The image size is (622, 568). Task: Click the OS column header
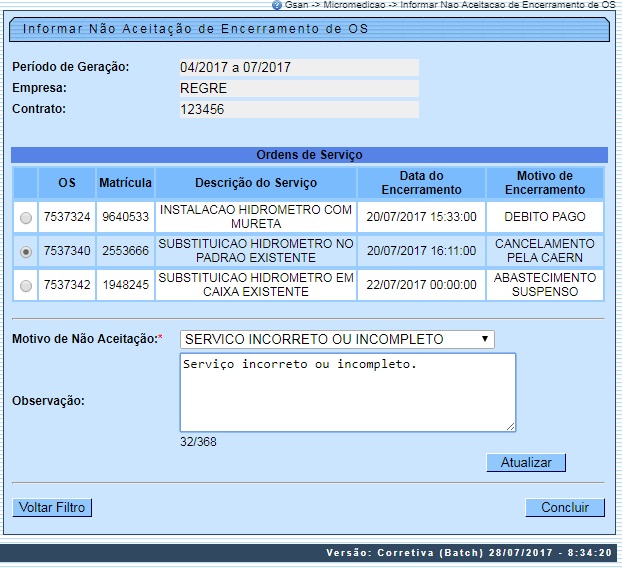click(67, 183)
